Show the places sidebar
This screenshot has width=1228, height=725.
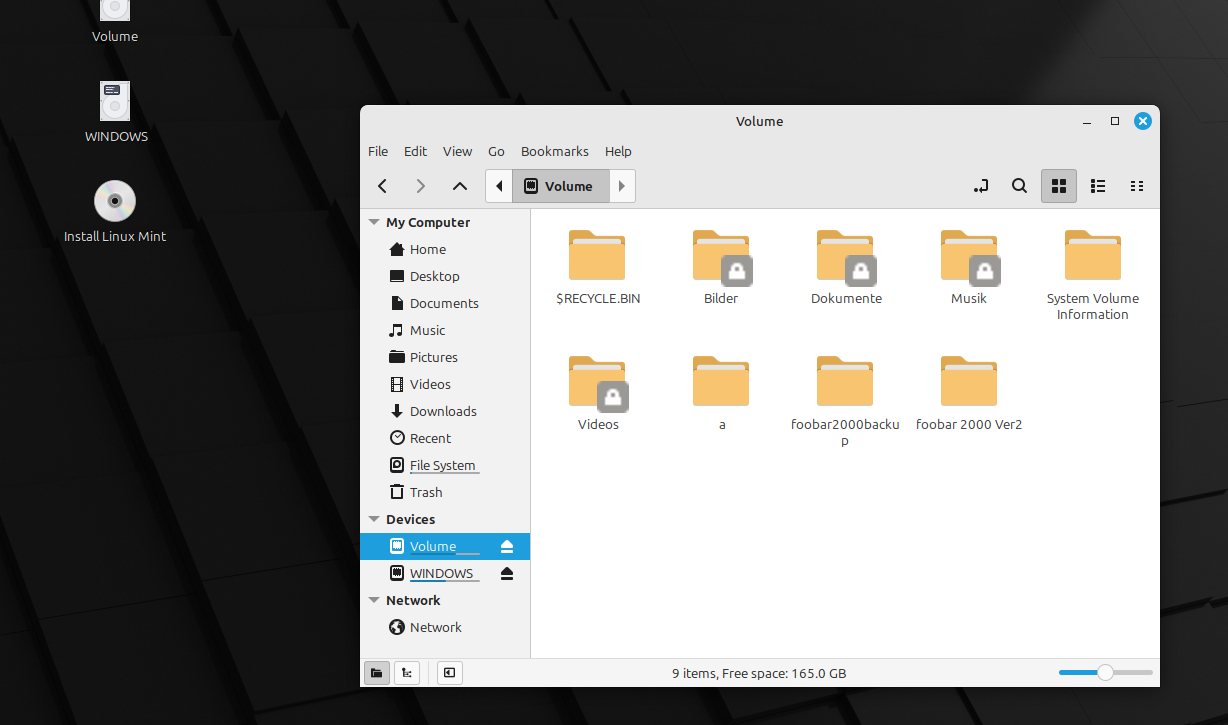click(376, 673)
